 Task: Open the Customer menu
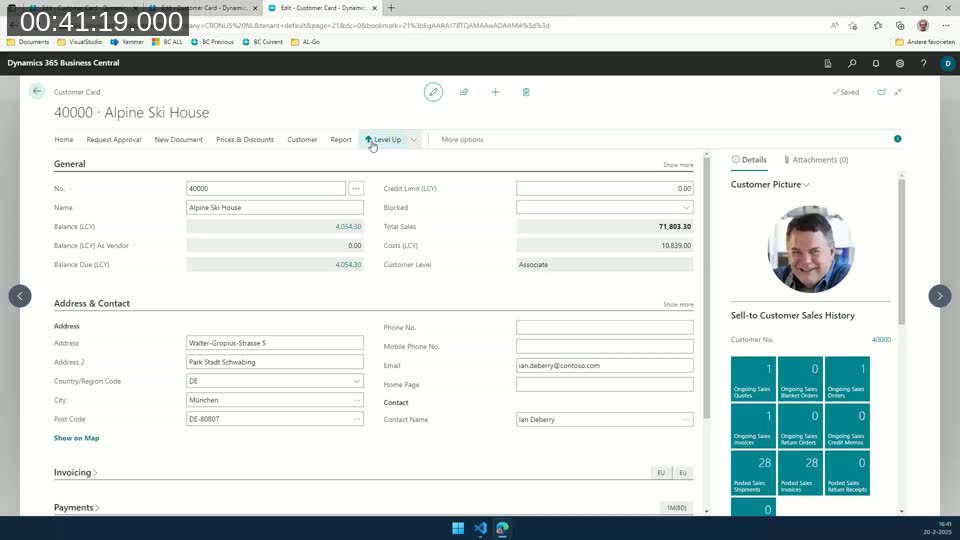[x=302, y=140]
